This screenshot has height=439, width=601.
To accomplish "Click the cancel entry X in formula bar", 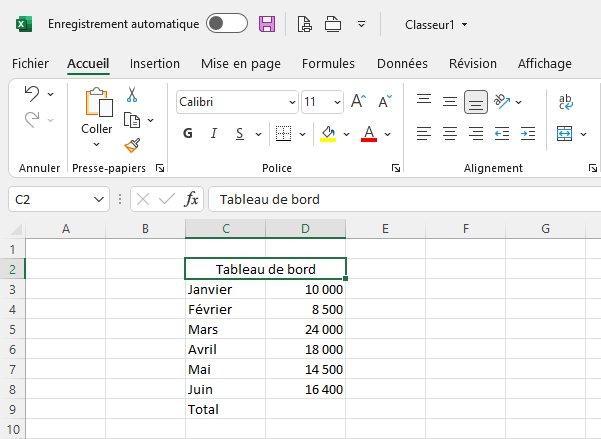I will pyautogui.click(x=143, y=199).
